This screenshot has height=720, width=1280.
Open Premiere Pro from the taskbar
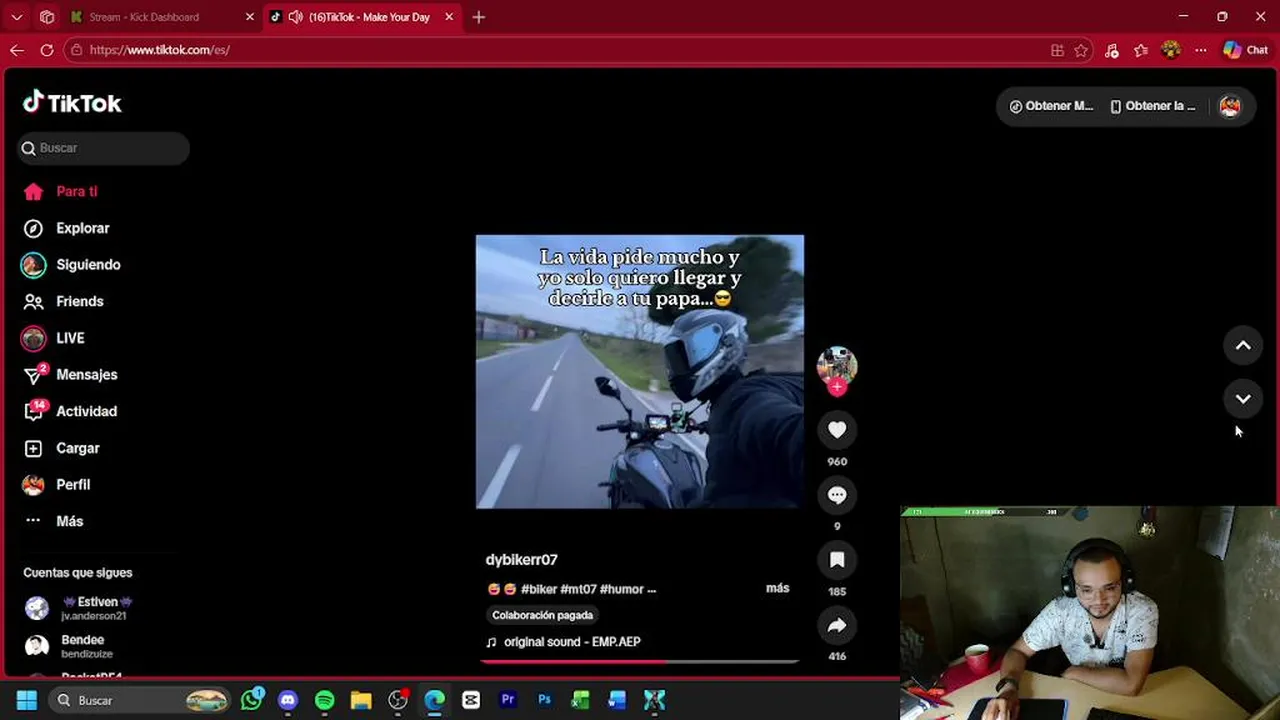(508, 700)
